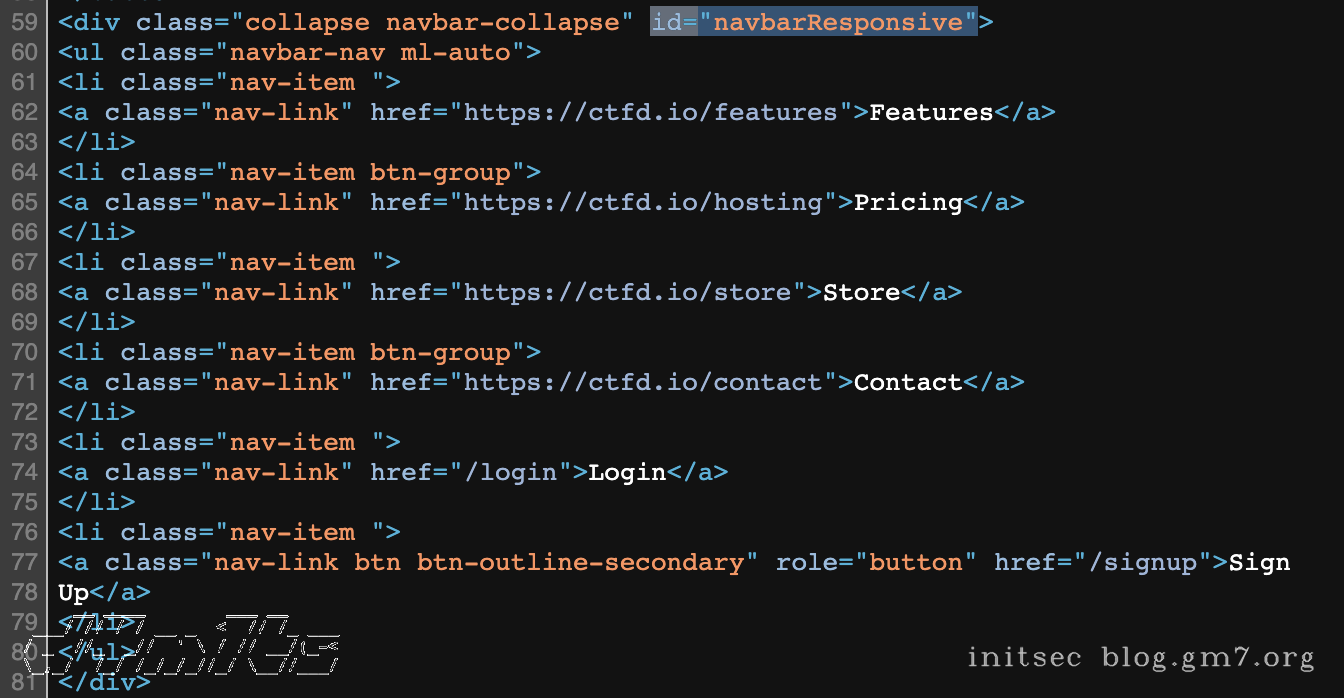Click the https://ctfd.io/store URL
1344x698 pixels.
627,292
